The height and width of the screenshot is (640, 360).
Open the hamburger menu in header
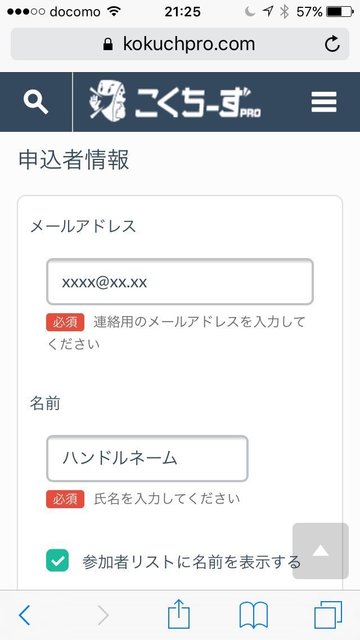click(x=324, y=102)
